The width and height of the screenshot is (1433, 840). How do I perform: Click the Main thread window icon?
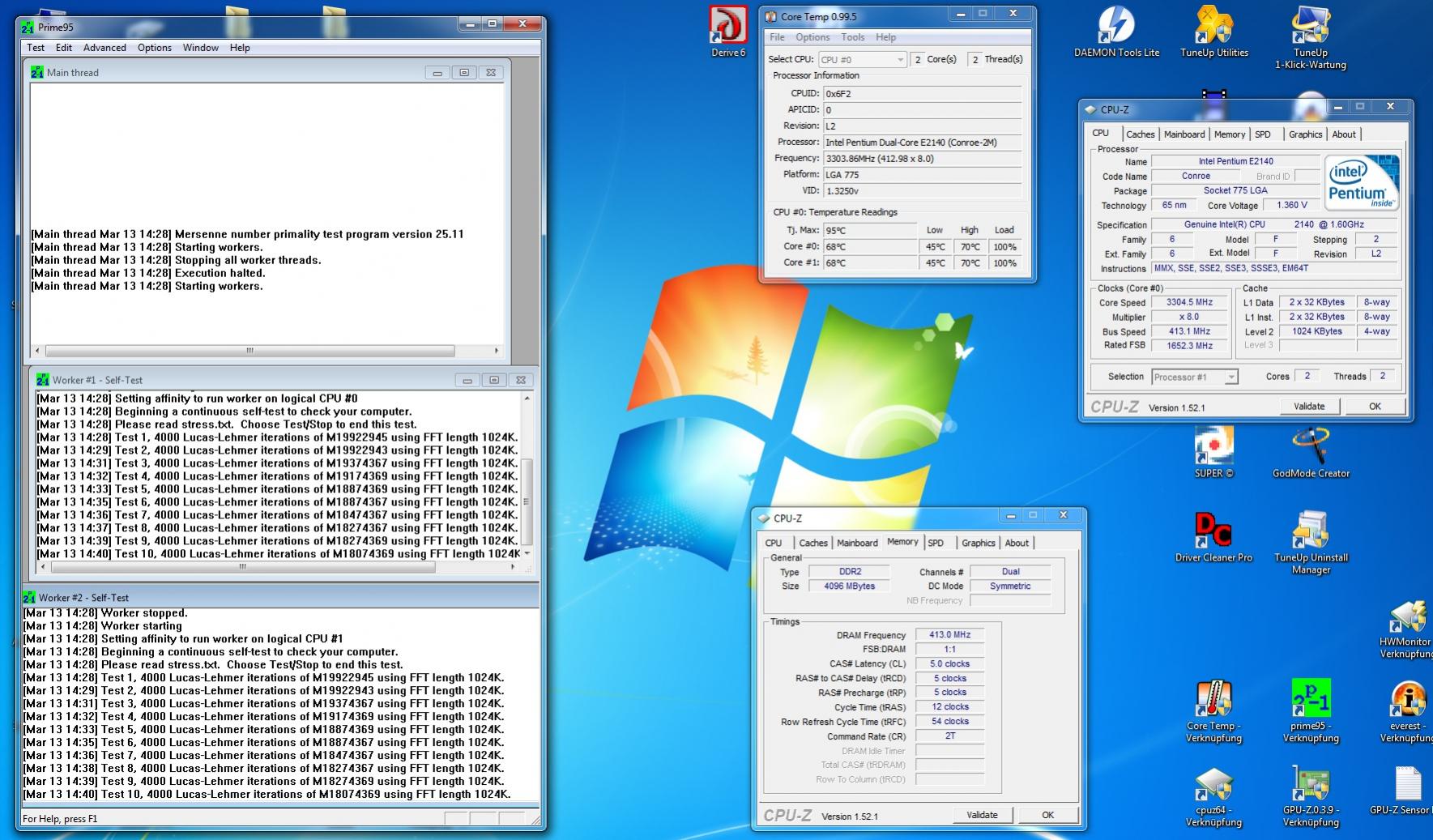tap(37, 72)
